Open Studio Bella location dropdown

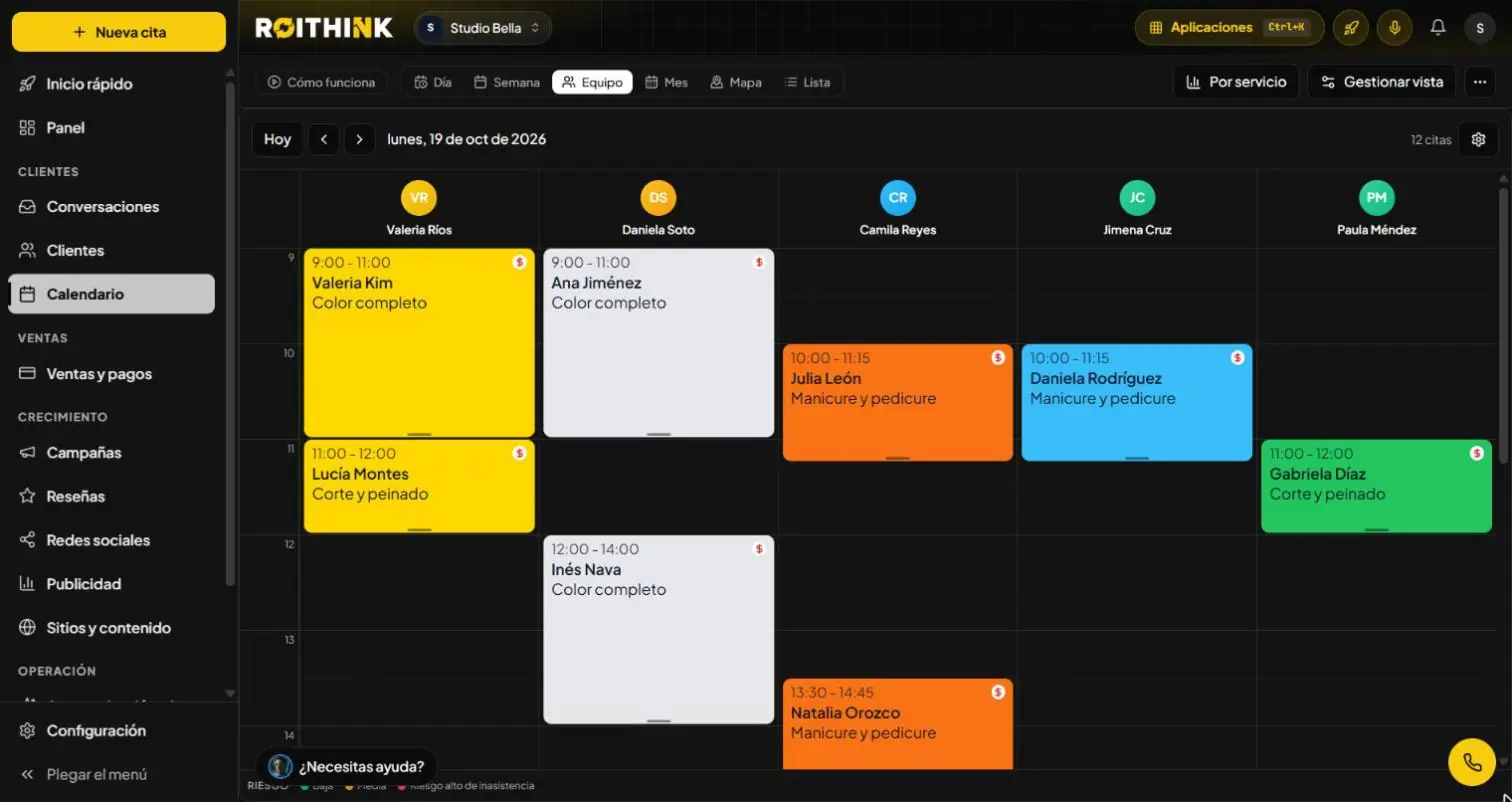pos(483,28)
